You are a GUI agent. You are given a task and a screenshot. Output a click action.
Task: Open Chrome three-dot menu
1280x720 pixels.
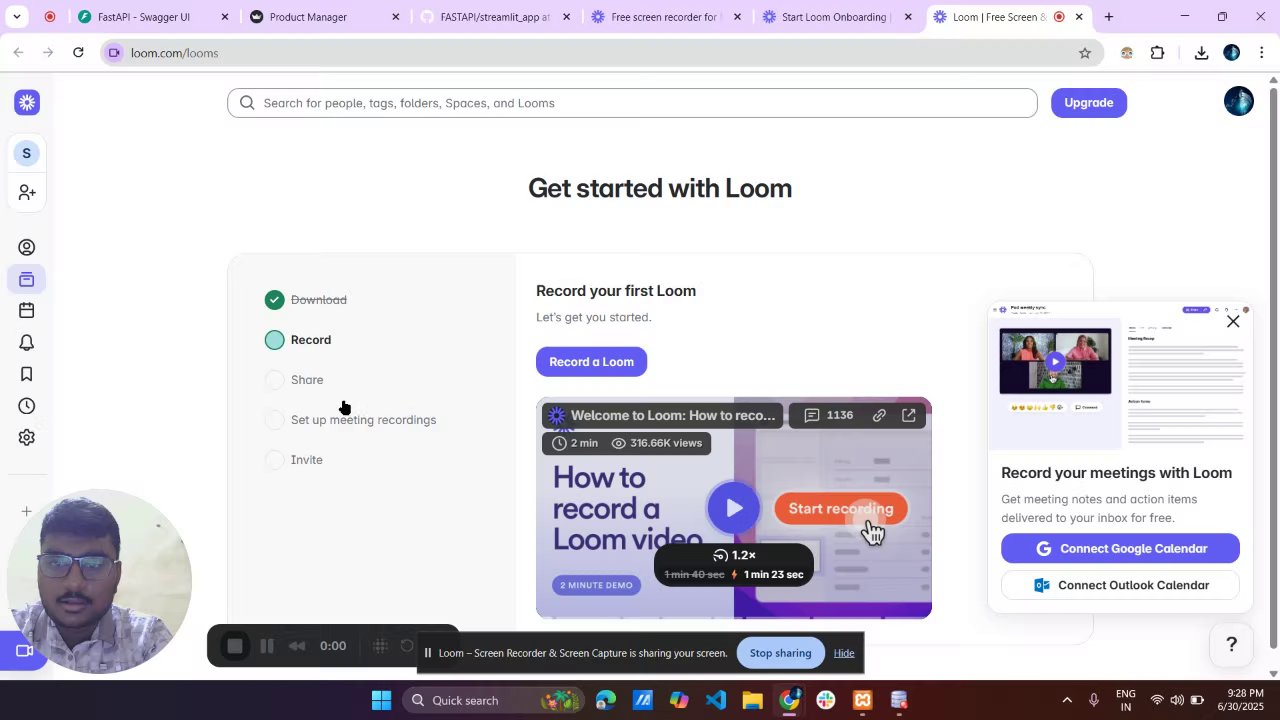click(1262, 53)
